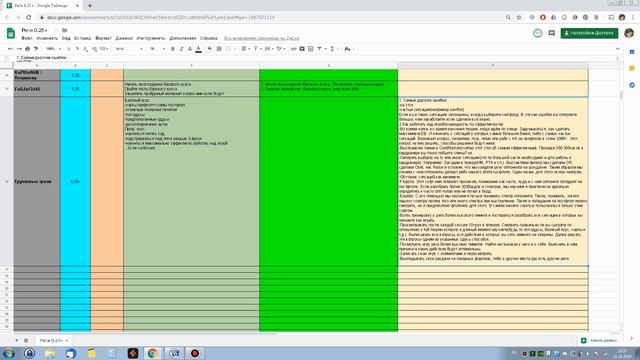Image resolution: width=640 pixels, height=360 pixels.
Task: Select the sheet tab at bottom
Action: (53, 340)
